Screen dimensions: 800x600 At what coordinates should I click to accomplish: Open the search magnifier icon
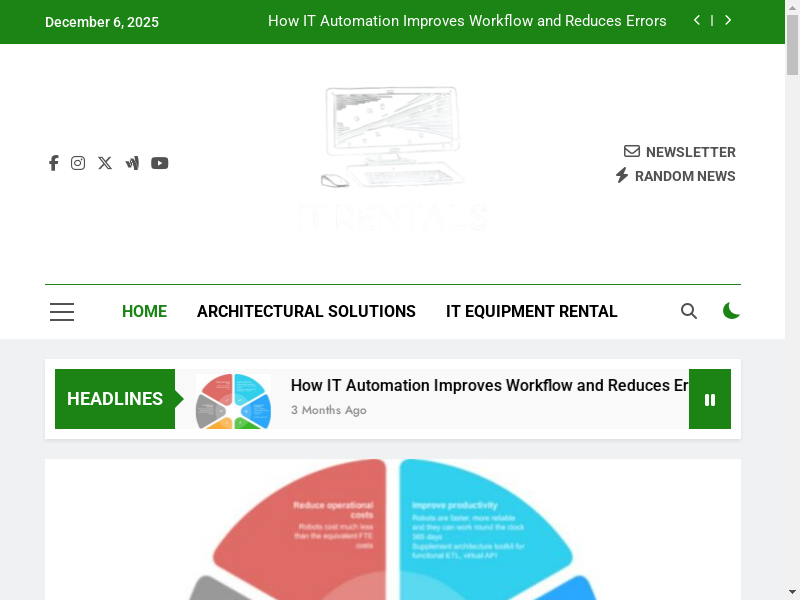[689, 311]
